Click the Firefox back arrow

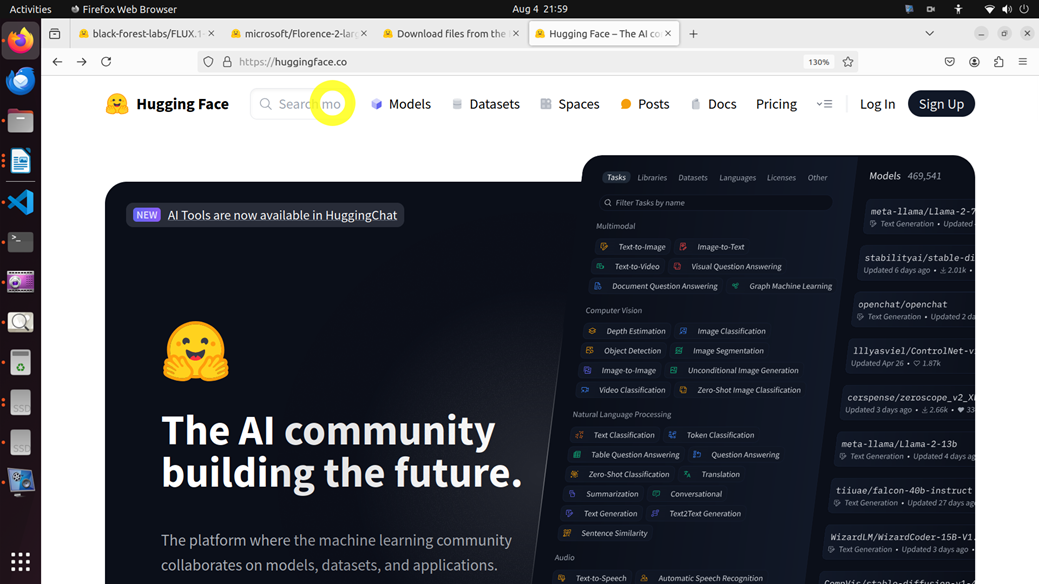pyautogui.click(x=58, y=62)
